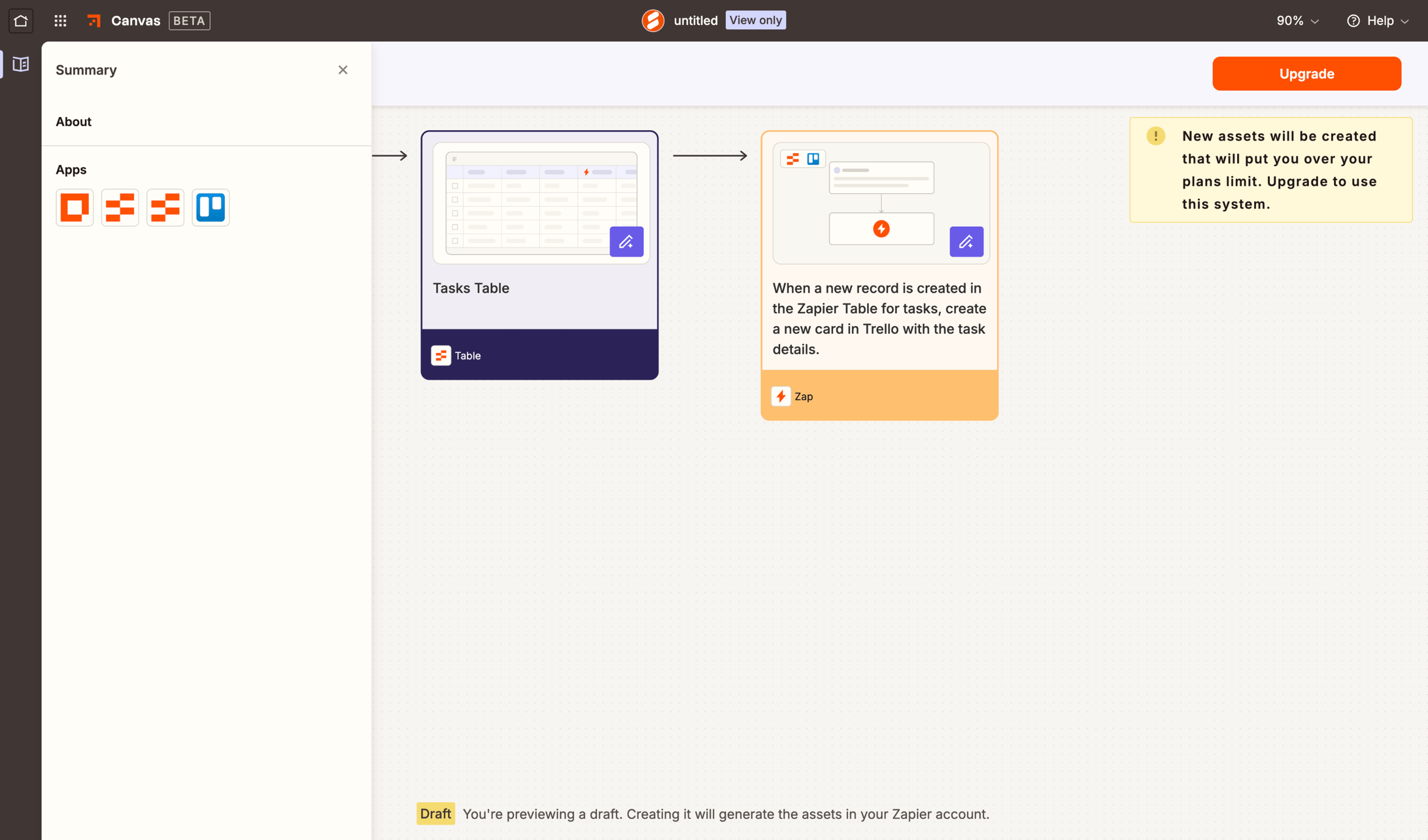Open the apps grid launcher
Viewport: 1428px width, 840px height.
[60, 21]
